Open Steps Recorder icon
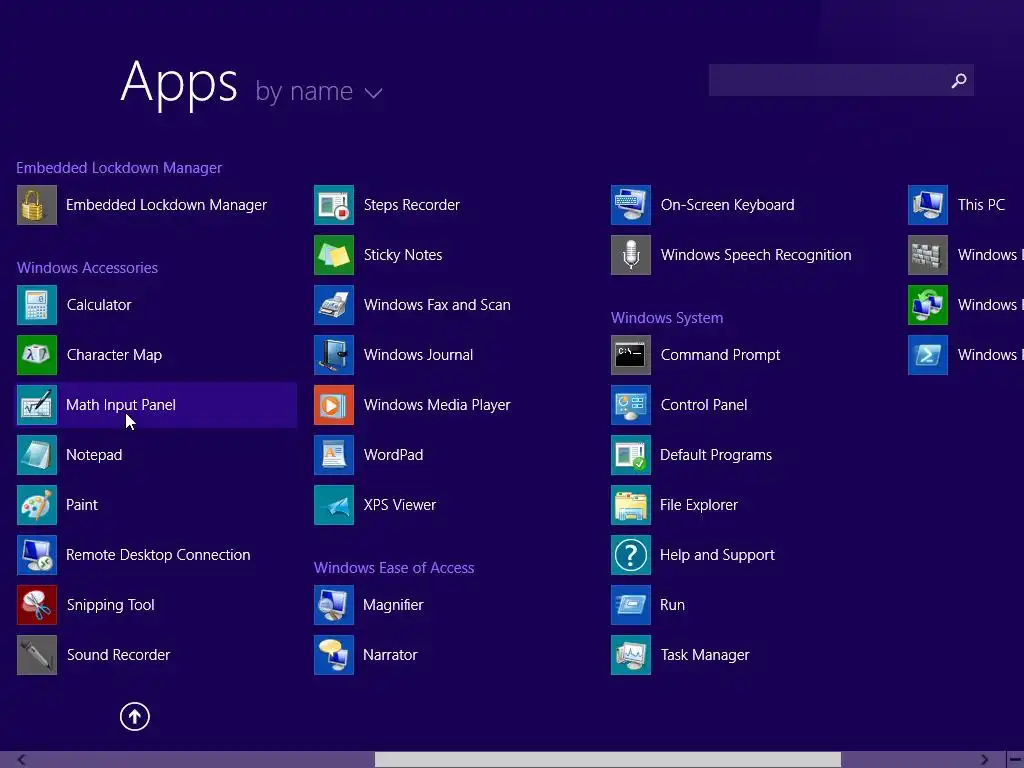Viewport: 1024px width, 768px height. tap(334, 205)
